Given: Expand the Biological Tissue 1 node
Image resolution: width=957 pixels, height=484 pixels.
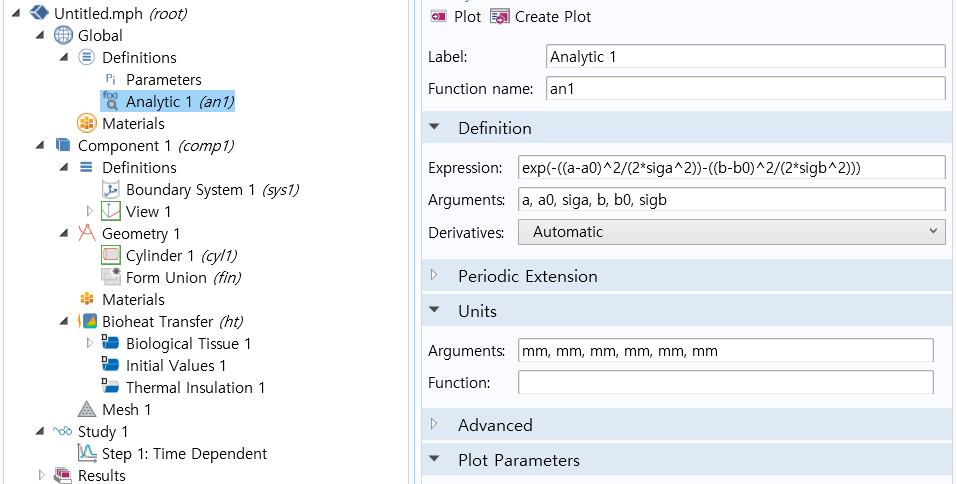Looking at the screenshot, I should click(x=89, y=344).
